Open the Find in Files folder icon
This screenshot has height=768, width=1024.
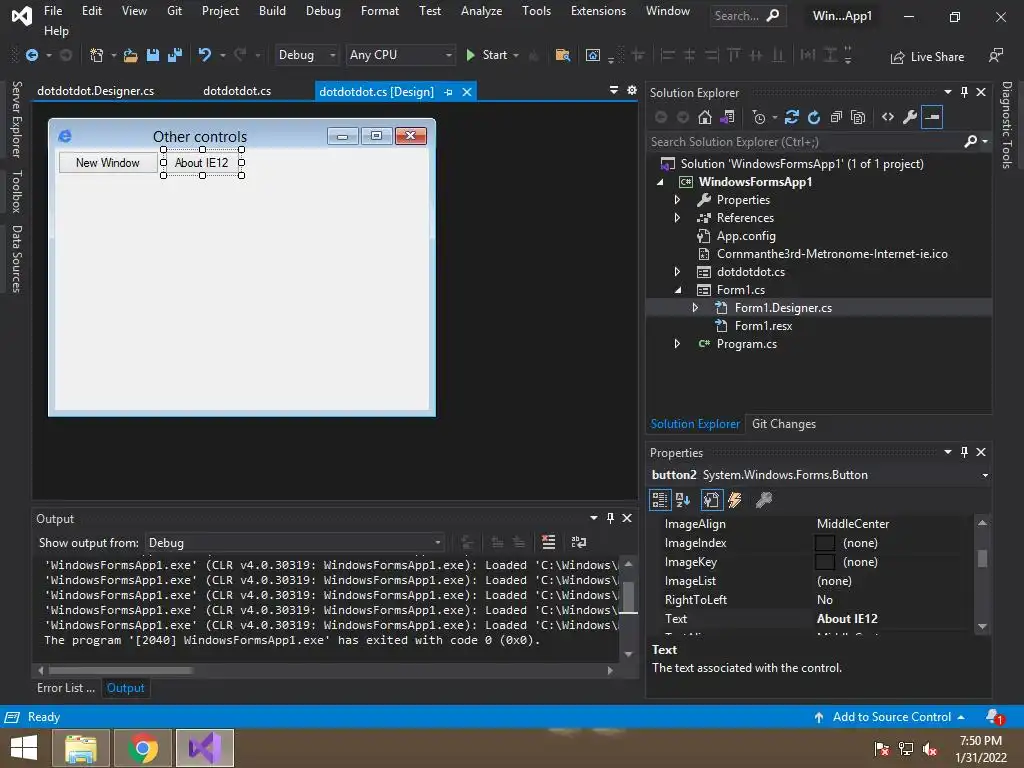tap(562, 56)
